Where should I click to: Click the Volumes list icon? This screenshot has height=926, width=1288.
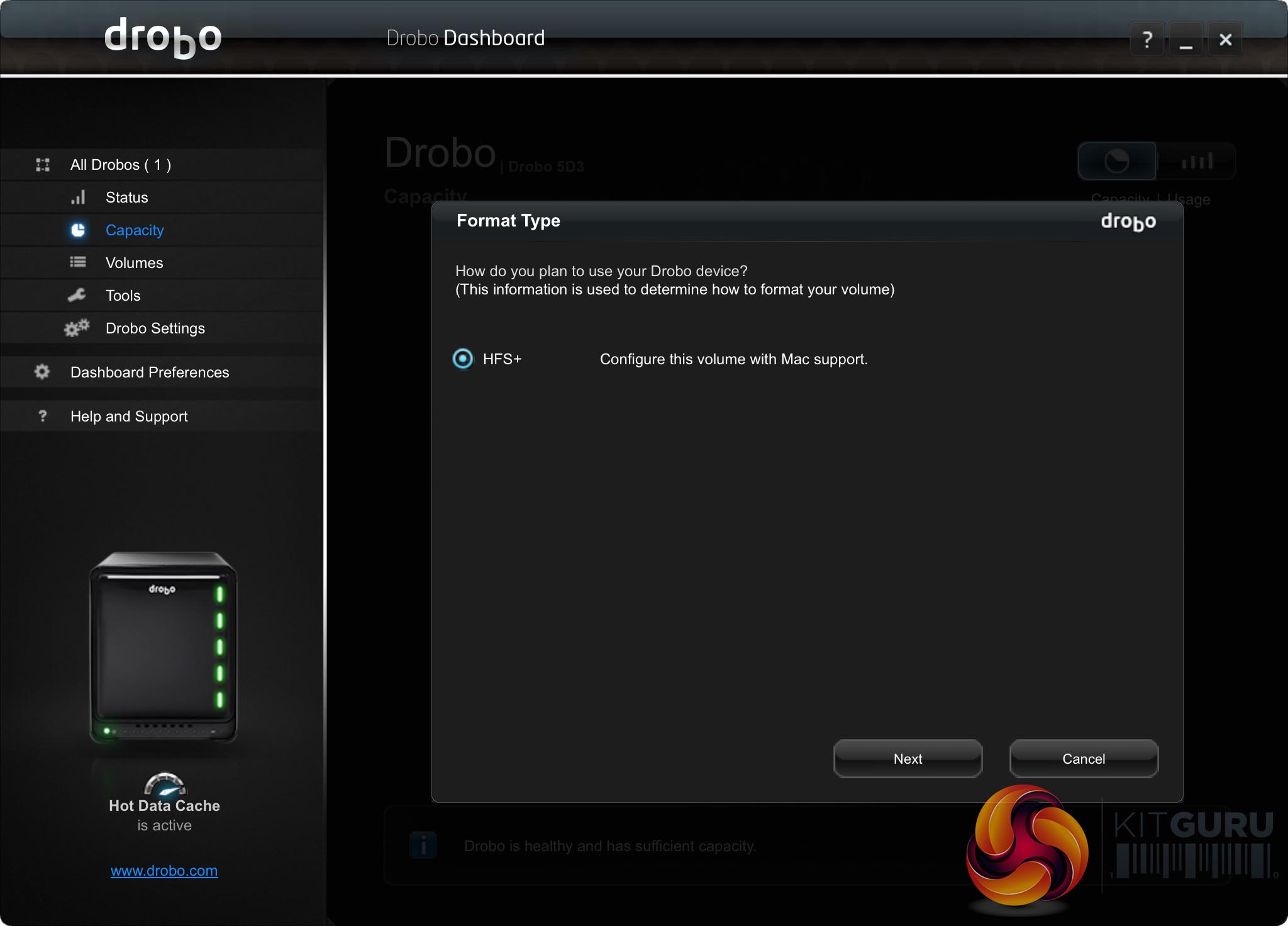pyautogui.click(x=78, y=262)
